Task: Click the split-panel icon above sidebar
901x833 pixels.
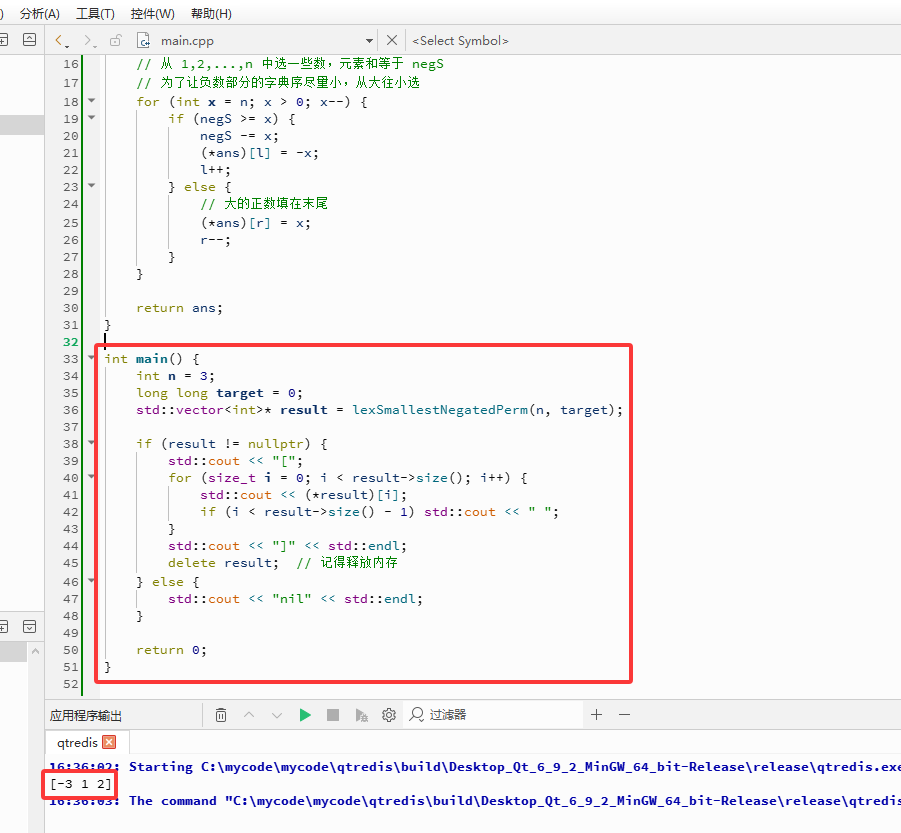Action: click(x=29, y=40)
